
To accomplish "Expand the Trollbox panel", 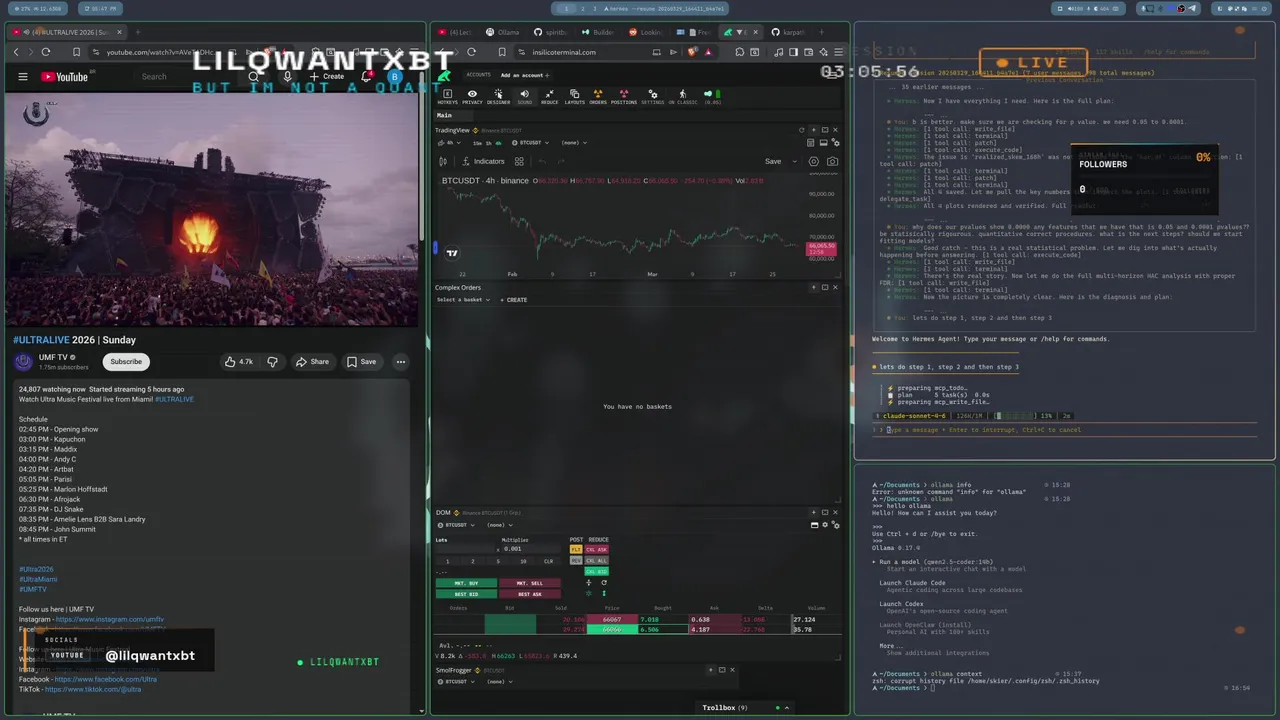I will point(786,708).
